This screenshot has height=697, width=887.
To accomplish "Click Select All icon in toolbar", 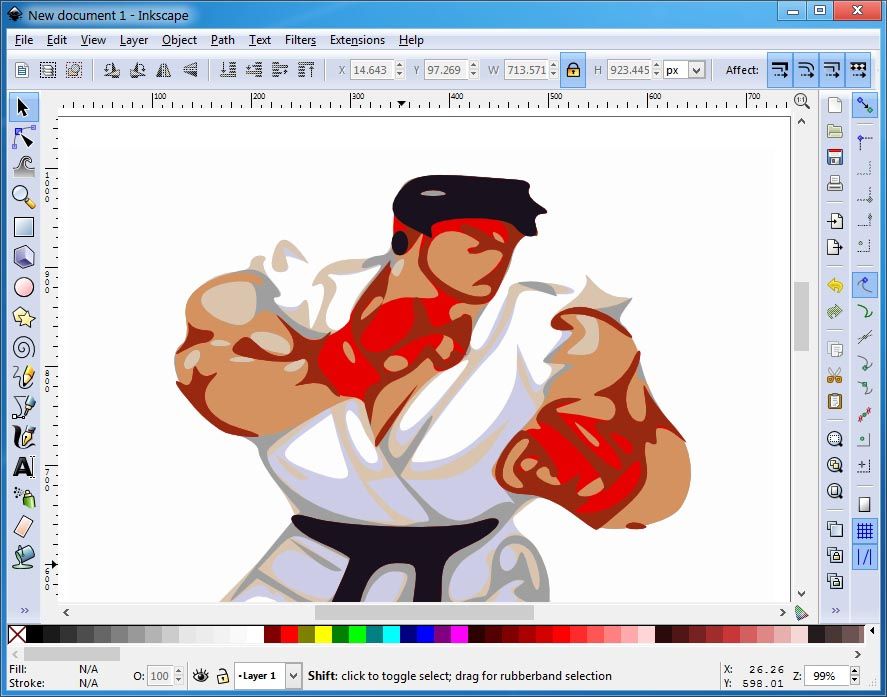I will [48, 70].
